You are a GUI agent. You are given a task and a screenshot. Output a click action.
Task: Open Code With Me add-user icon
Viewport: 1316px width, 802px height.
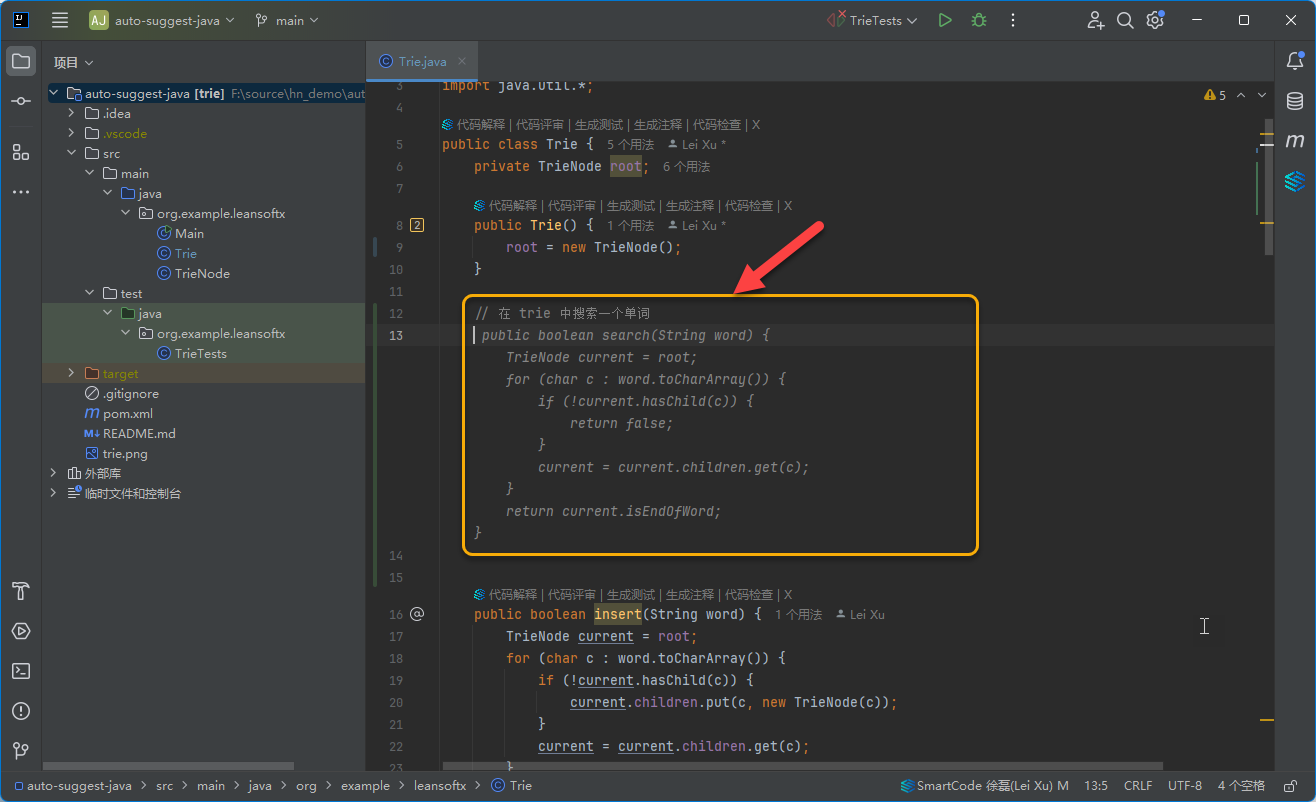1096,20
